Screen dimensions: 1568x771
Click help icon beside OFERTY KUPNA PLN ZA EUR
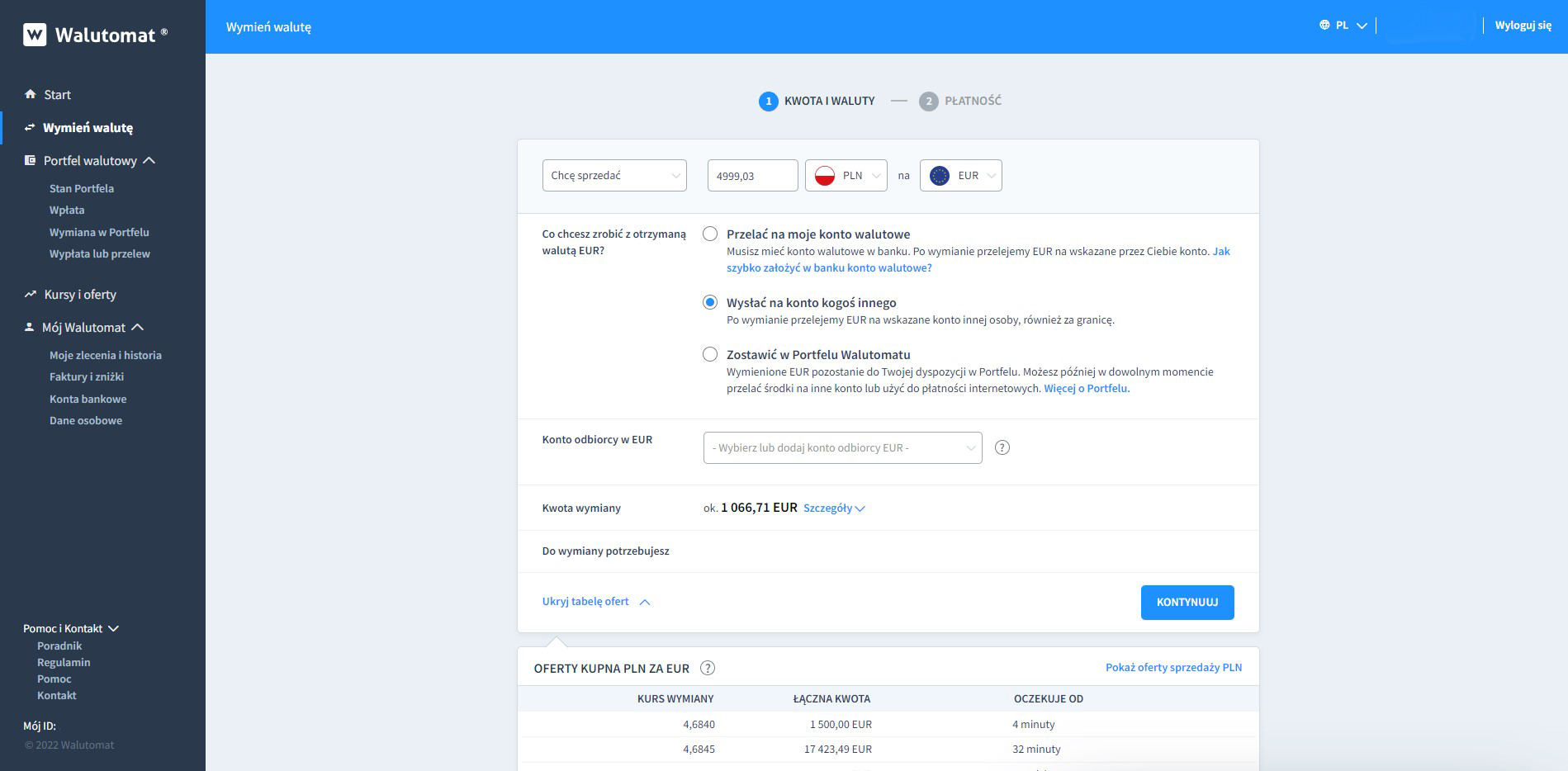tap(708, 668)
